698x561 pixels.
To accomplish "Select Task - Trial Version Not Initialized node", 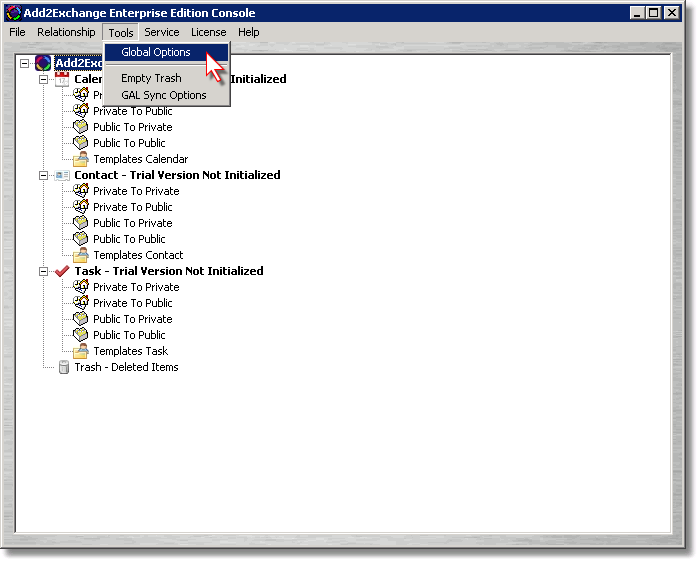I will point(169,272).
